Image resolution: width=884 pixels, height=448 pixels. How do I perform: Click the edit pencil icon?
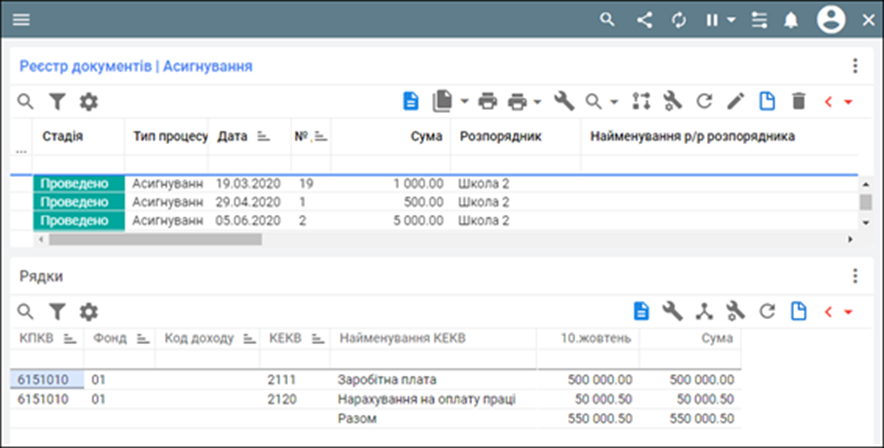pos(735,101)
